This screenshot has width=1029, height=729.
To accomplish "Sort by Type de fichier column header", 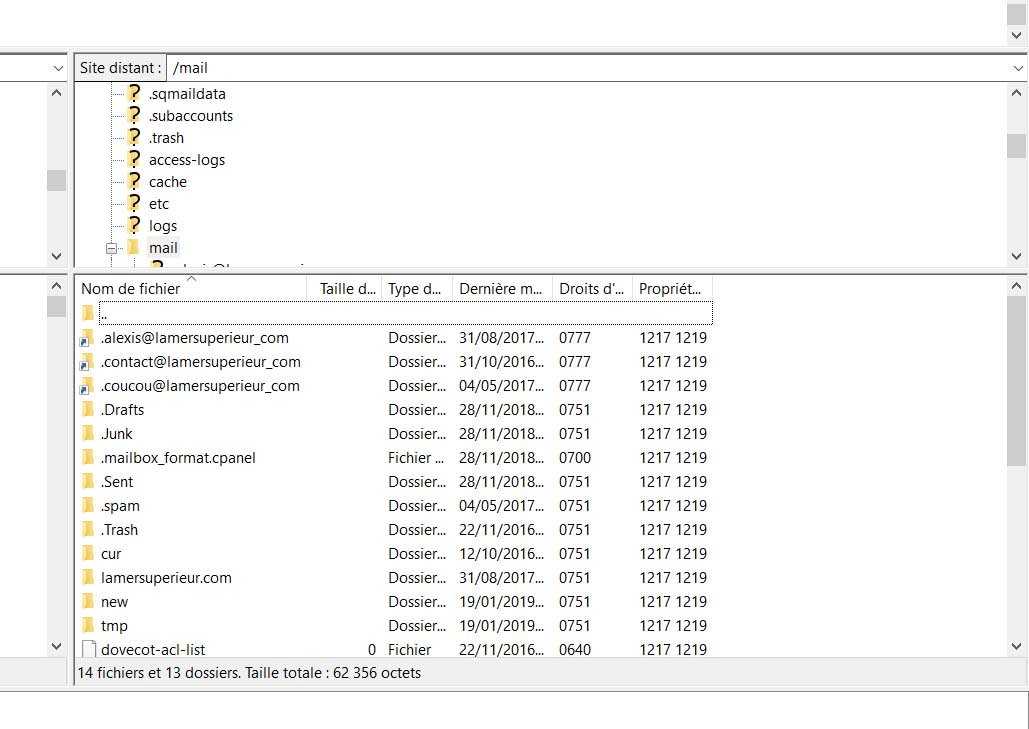I will point(417,289).
